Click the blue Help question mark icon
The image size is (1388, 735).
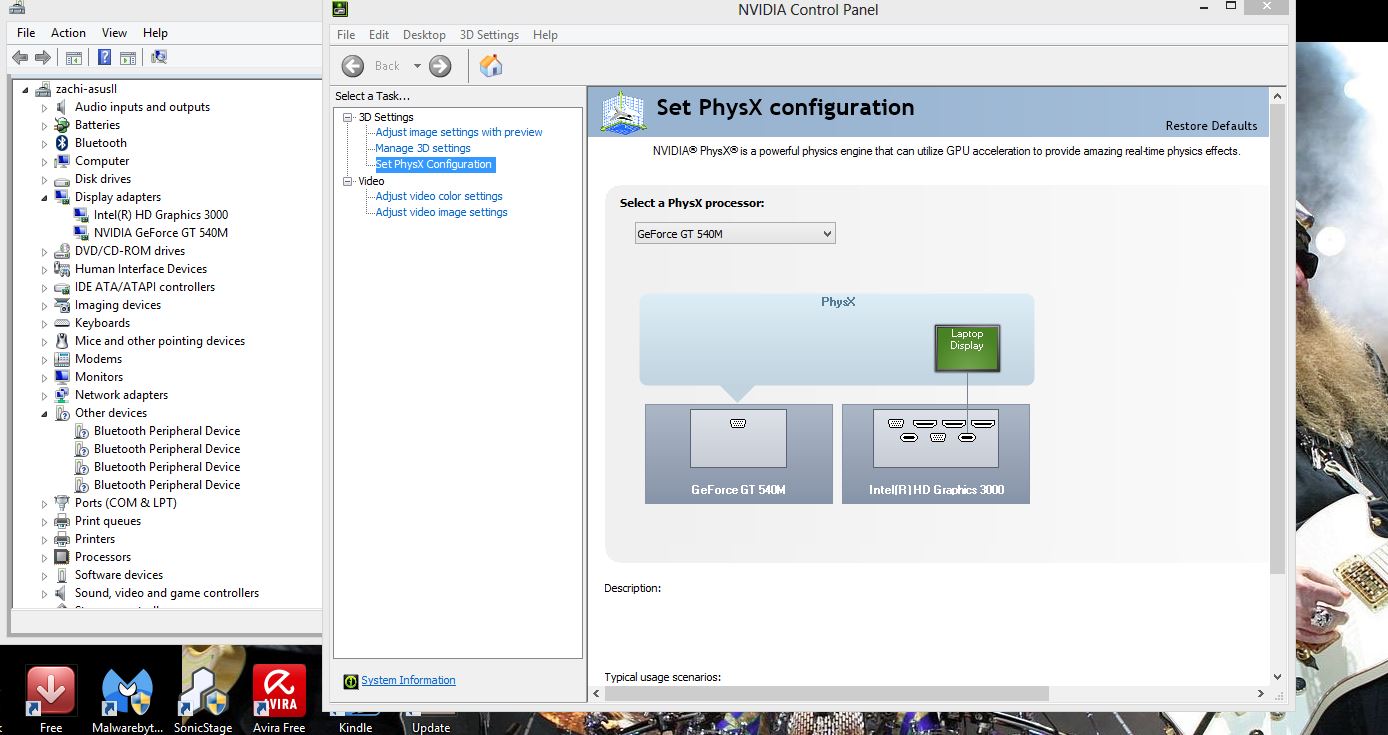[104, 58]
